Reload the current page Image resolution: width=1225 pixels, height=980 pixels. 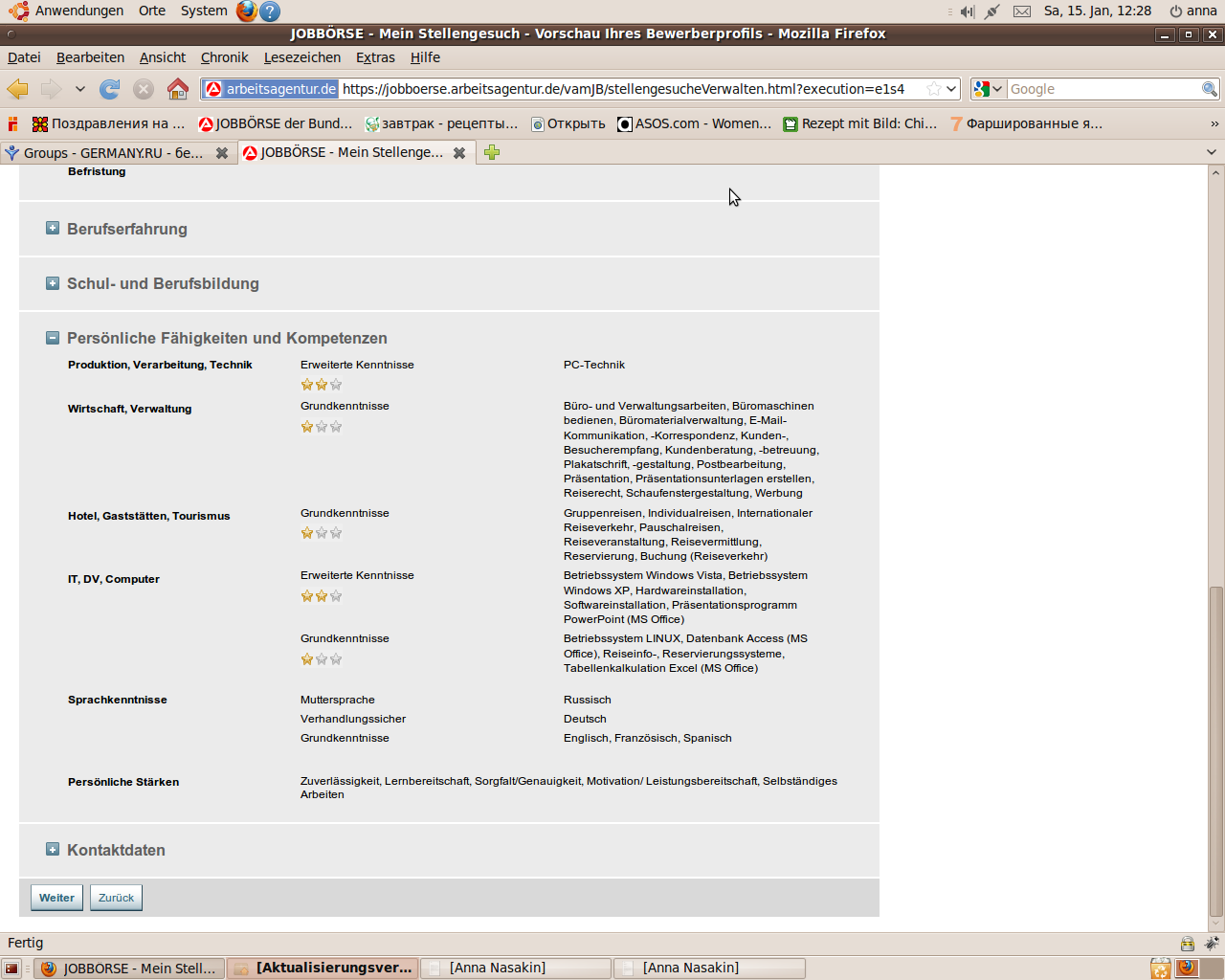[x=110, y=89]
